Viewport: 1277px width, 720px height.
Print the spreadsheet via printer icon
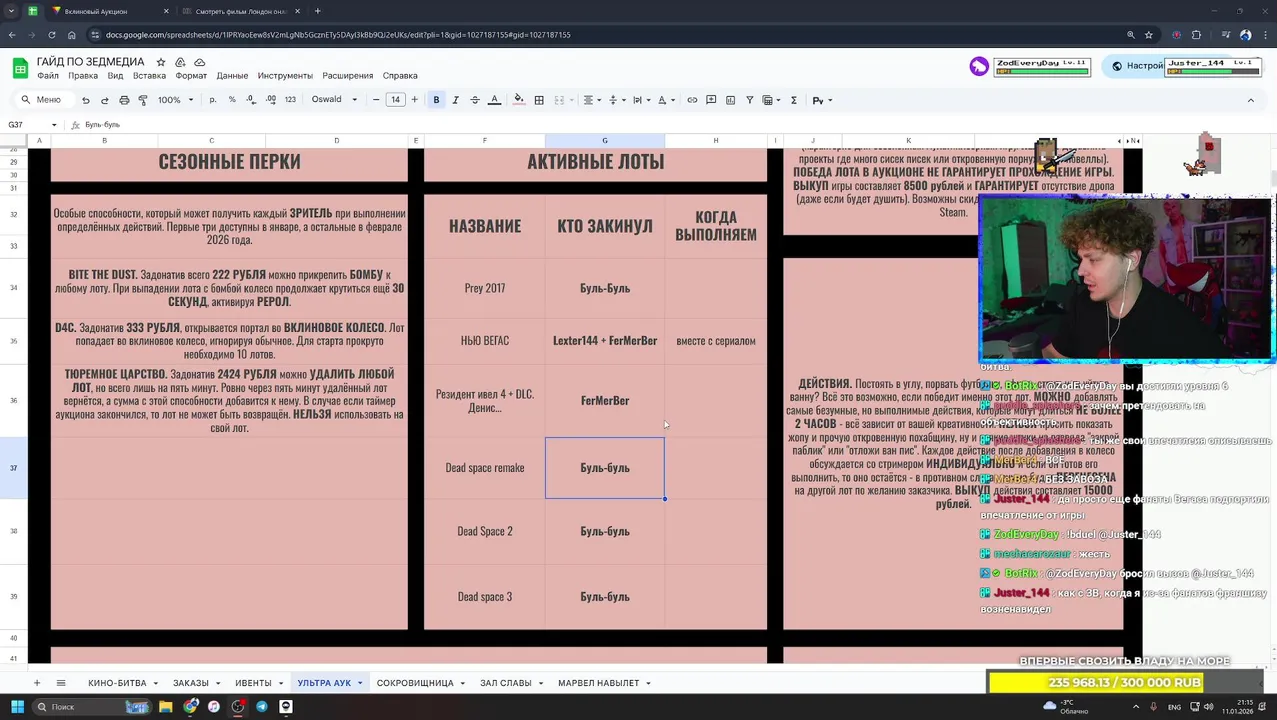click(124, 100)
